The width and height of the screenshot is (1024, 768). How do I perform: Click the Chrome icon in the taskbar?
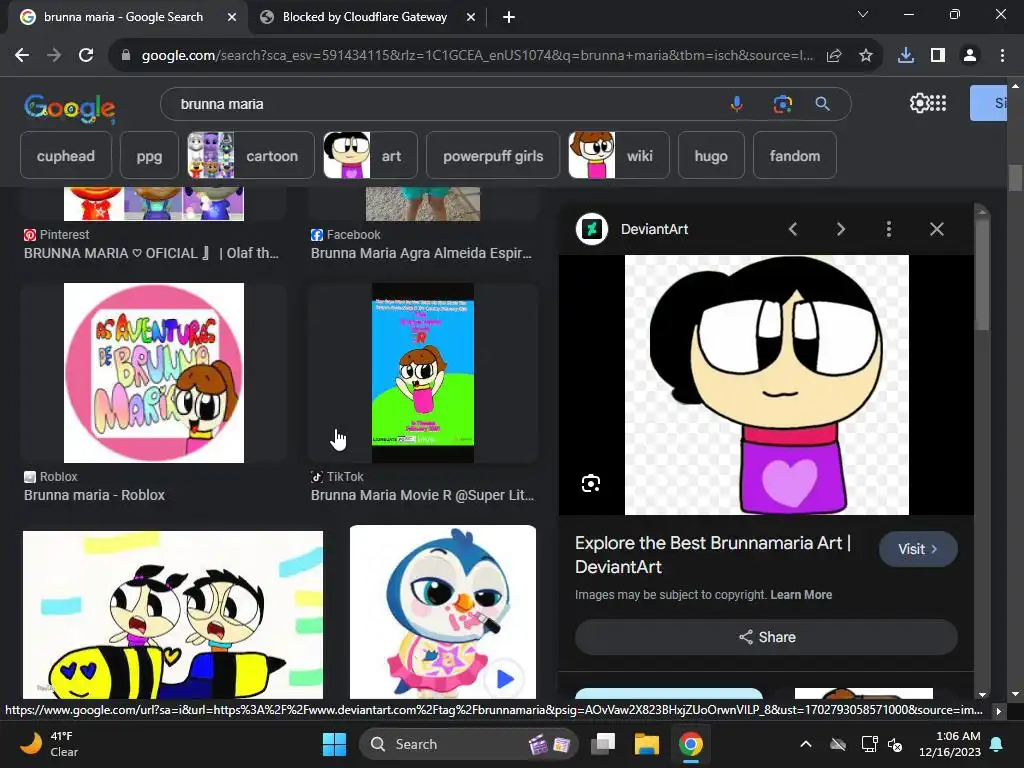click(690, 744)
